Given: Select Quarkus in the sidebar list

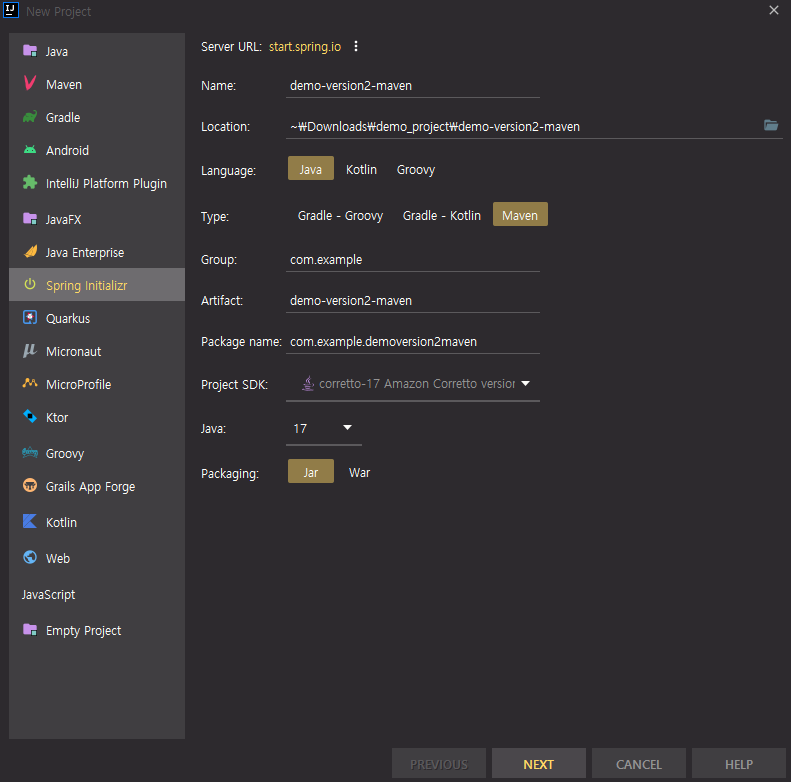Looking at the screenshot, I should [97, 318].
